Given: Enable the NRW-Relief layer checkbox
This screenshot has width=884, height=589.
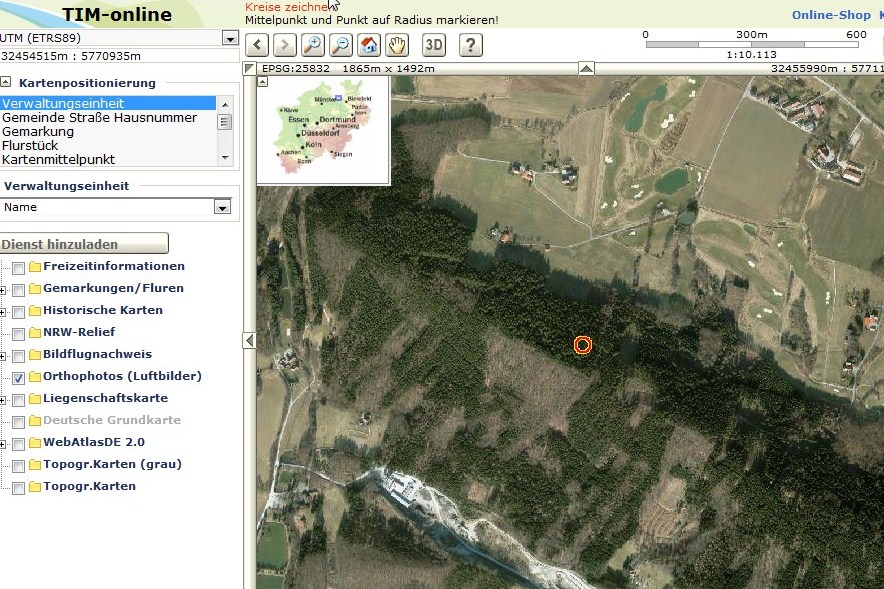Looking at the screenshot, I should [x=19, y=334].
